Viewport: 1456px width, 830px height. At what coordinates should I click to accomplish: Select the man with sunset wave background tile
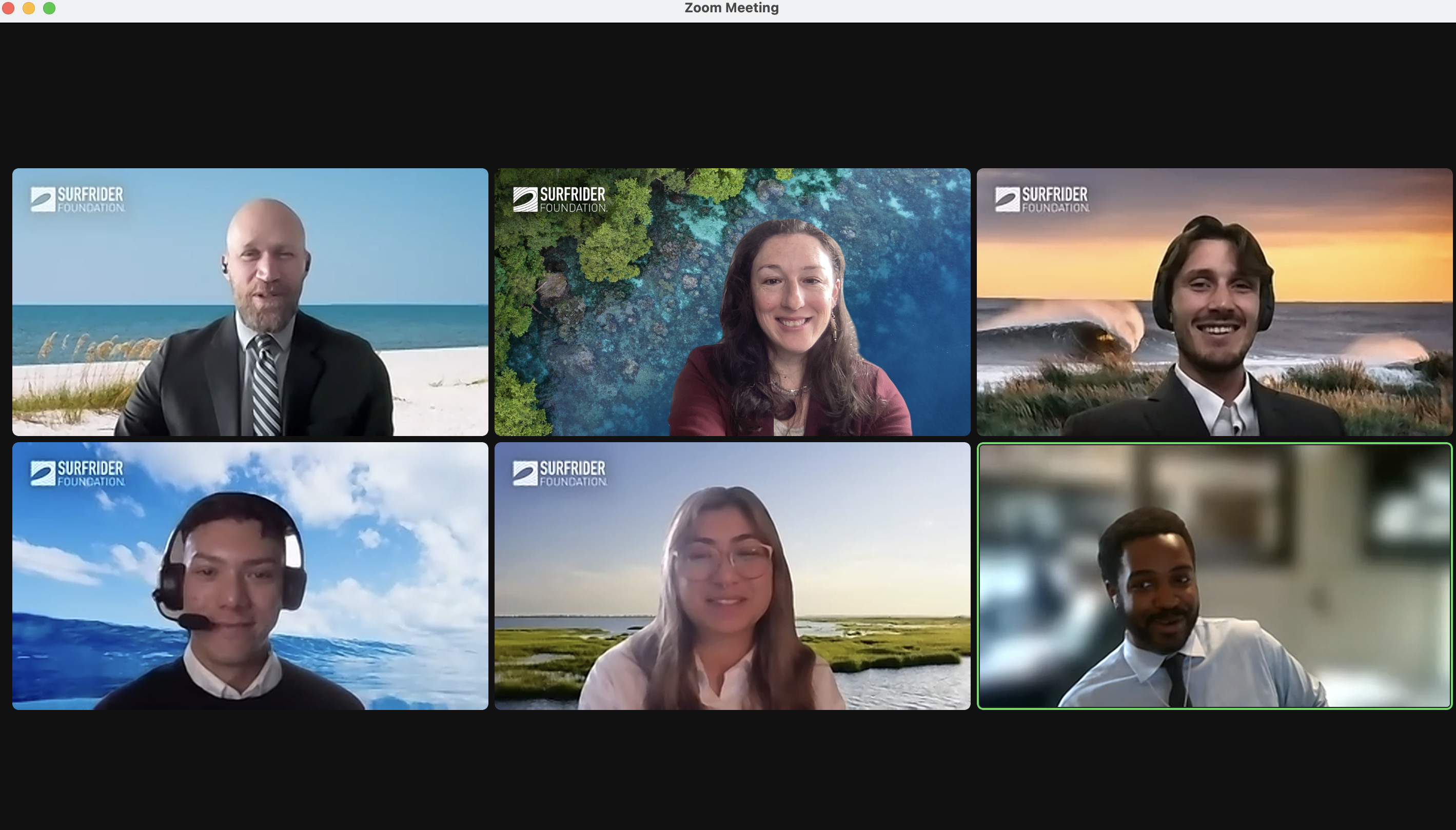click(x=1215, y=302)
